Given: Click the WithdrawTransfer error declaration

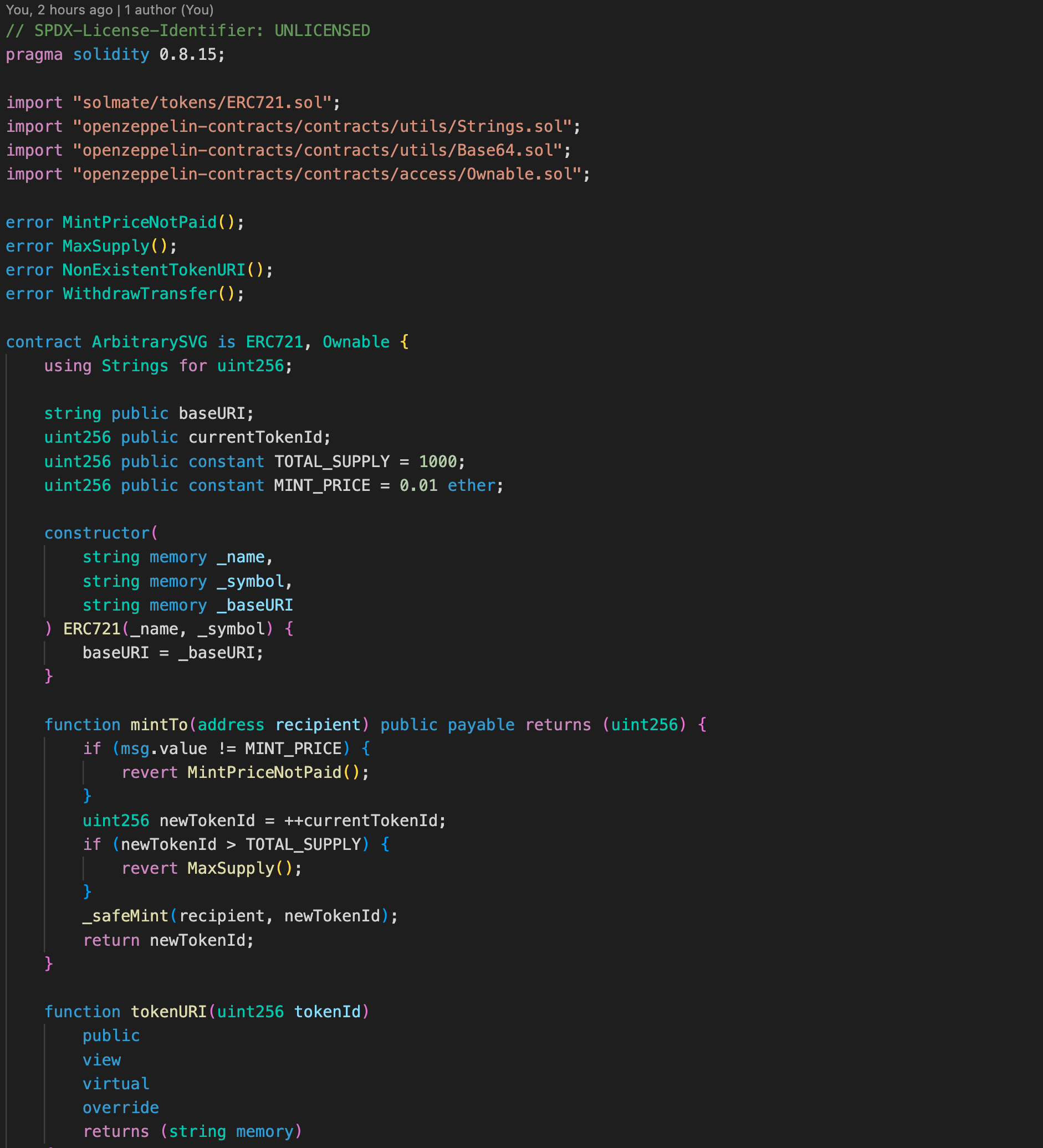Looking at the screenshot, I should pyautogui.click(x=140, y=294).
